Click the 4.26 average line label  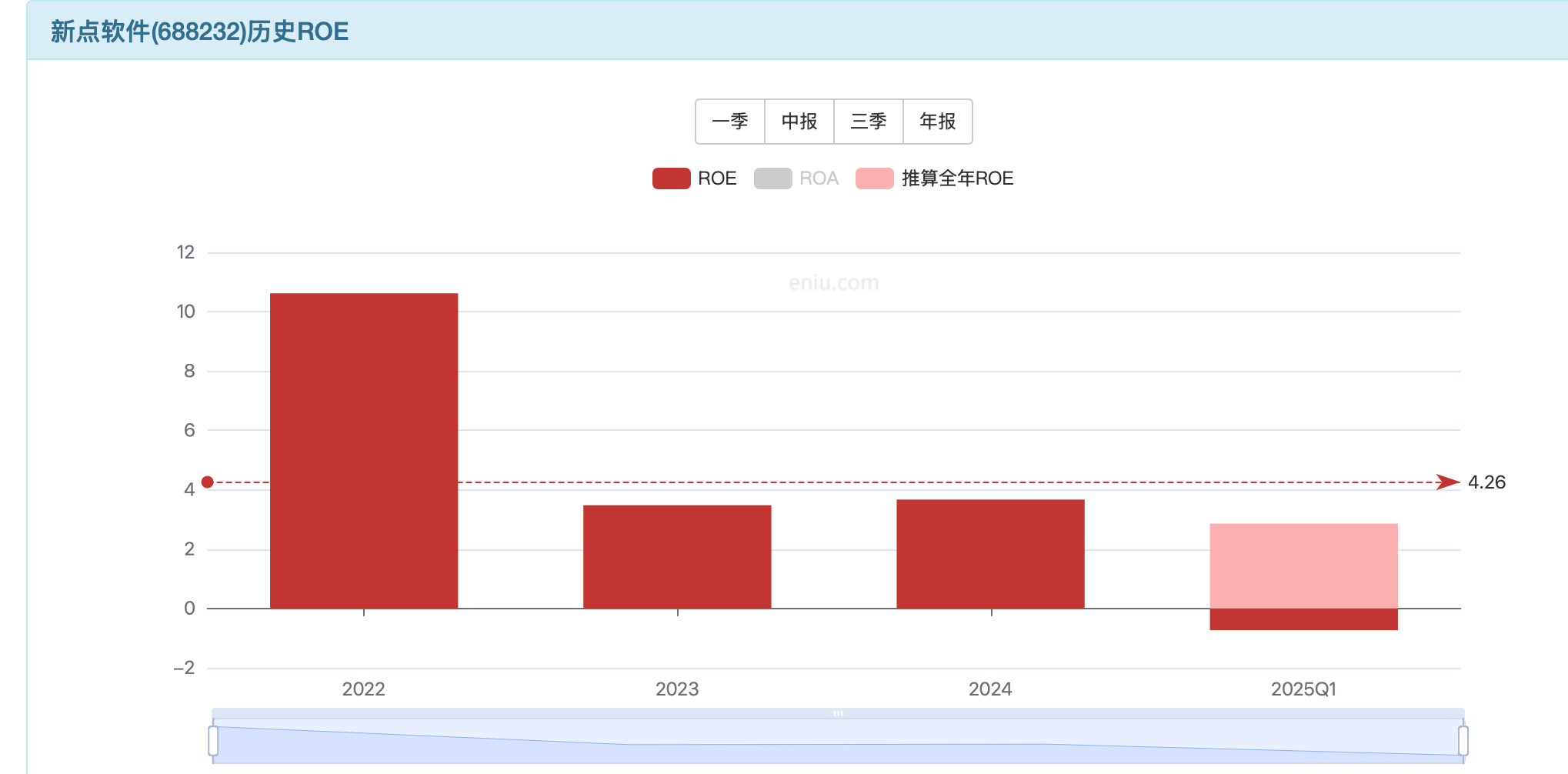coord(1486,482)
